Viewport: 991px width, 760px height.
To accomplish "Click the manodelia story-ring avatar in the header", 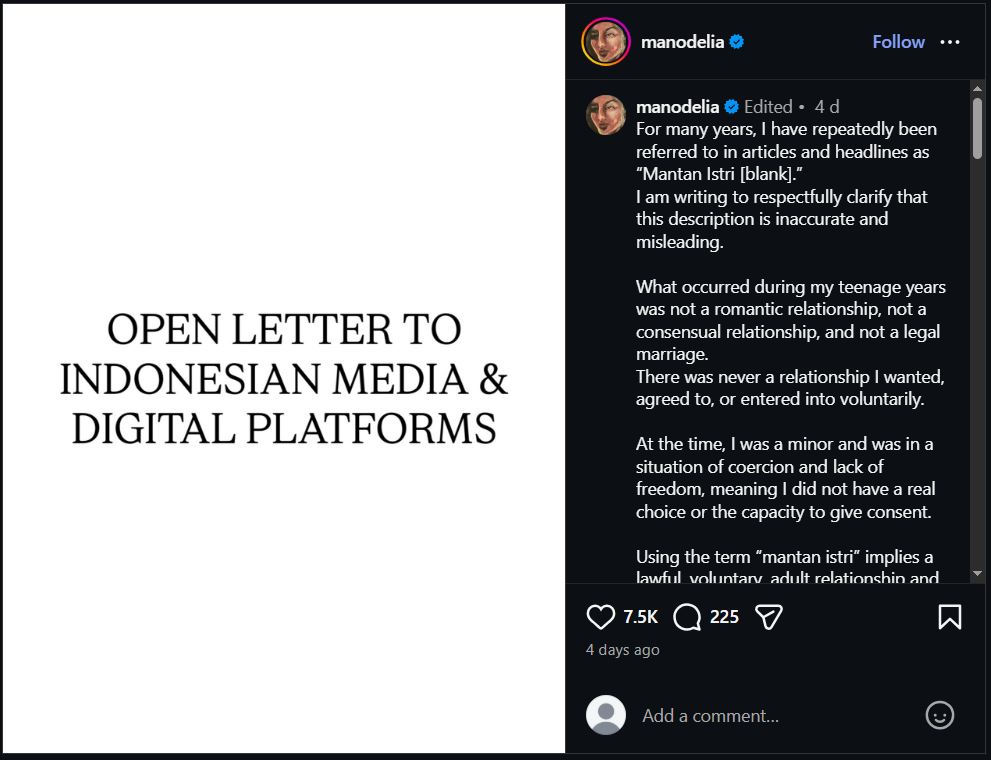I will click(605, 42).
